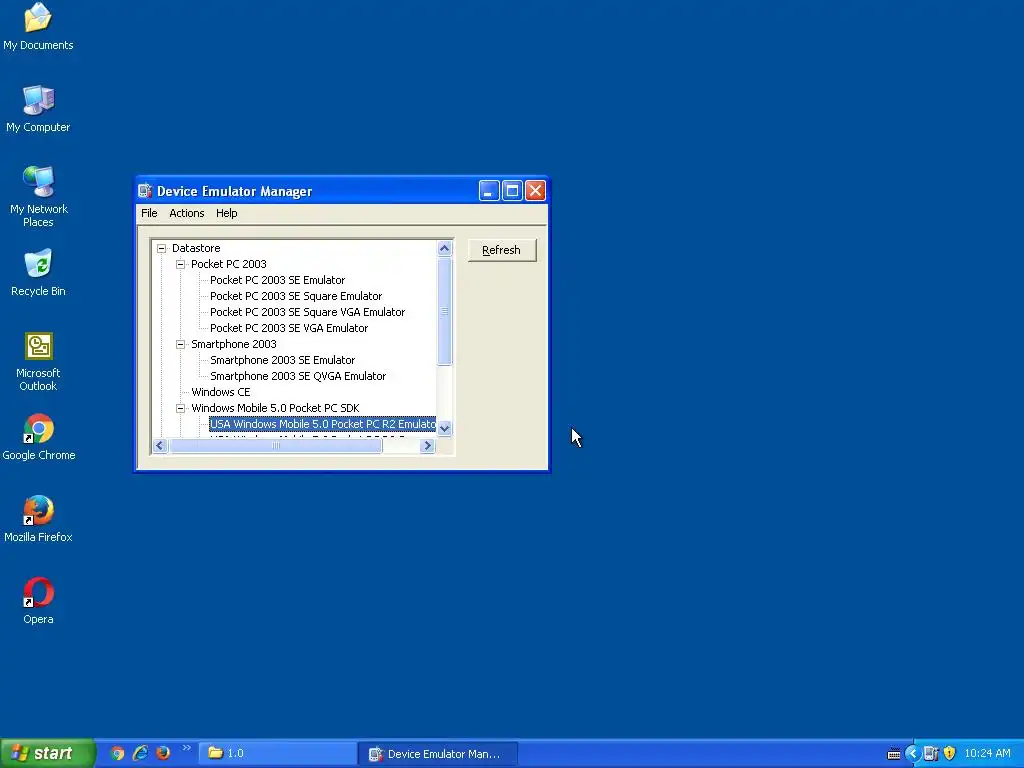Maximize the Device Emulator Manager window
The image size is (1024, 768).
(512, 191)
